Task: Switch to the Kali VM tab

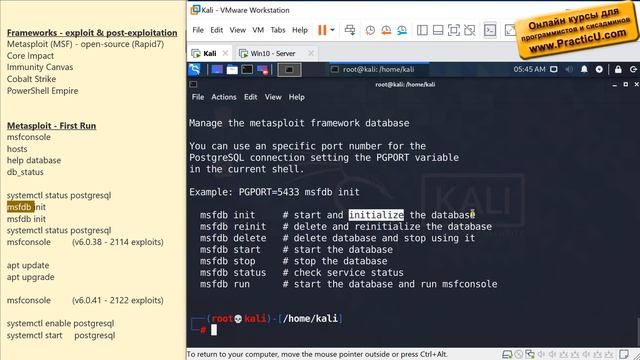Action: pos(210,53)
